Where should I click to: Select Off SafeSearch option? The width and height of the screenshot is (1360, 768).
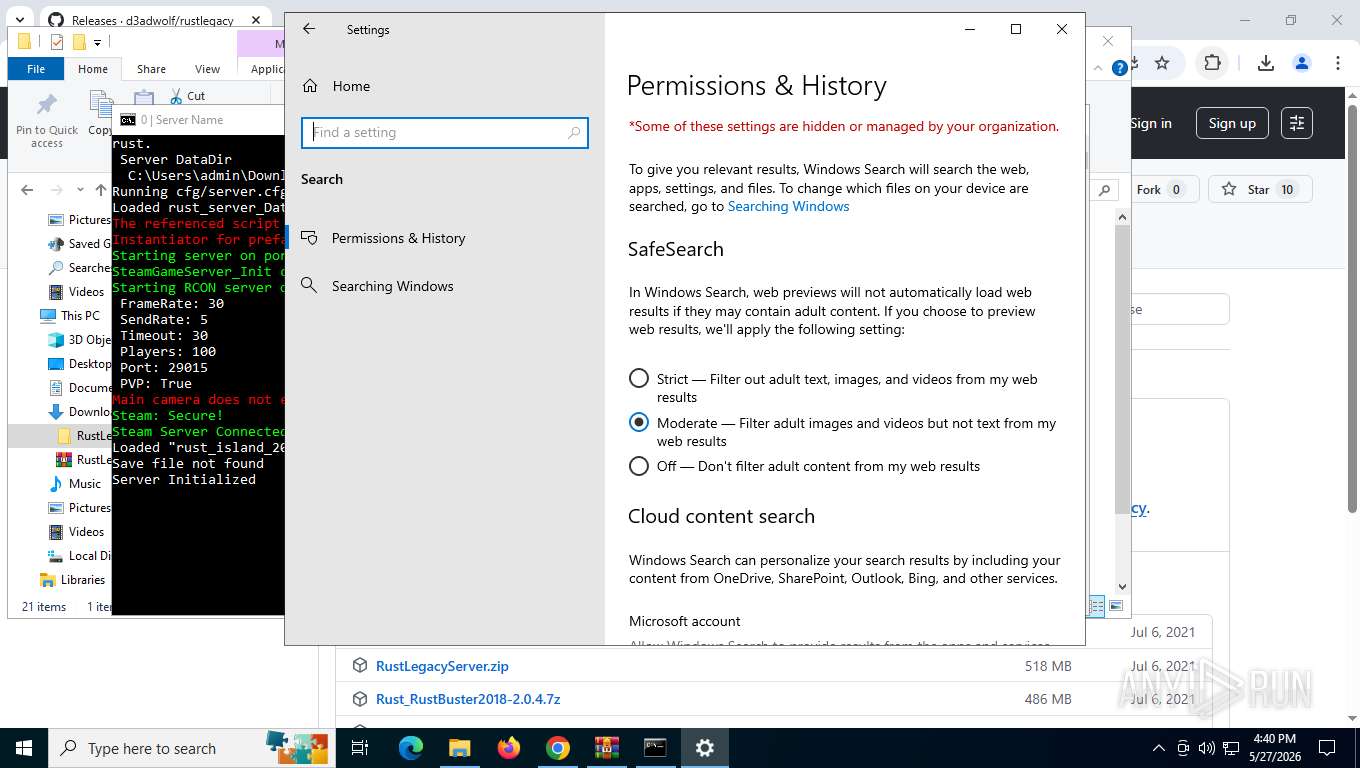pyautogui.click(x=639, y=466)
